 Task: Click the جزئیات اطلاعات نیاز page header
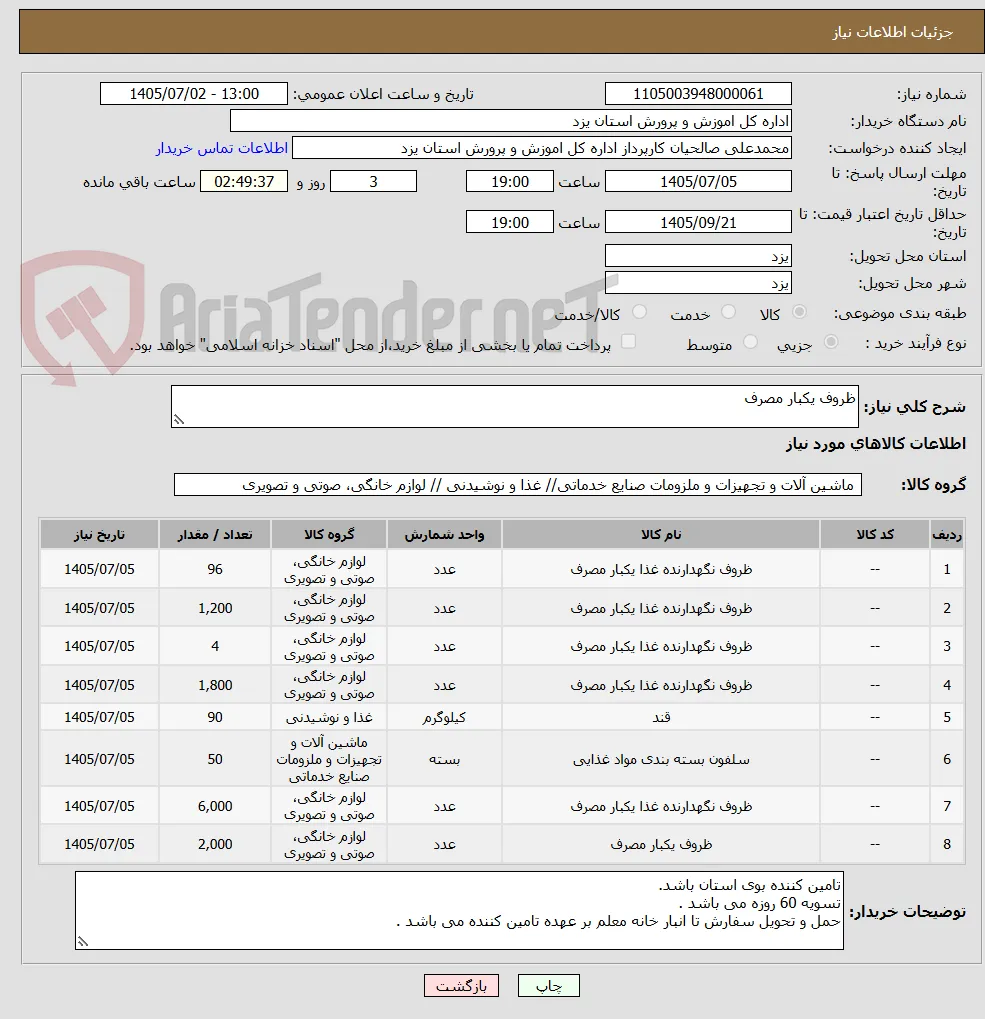(x=502, y=32)
